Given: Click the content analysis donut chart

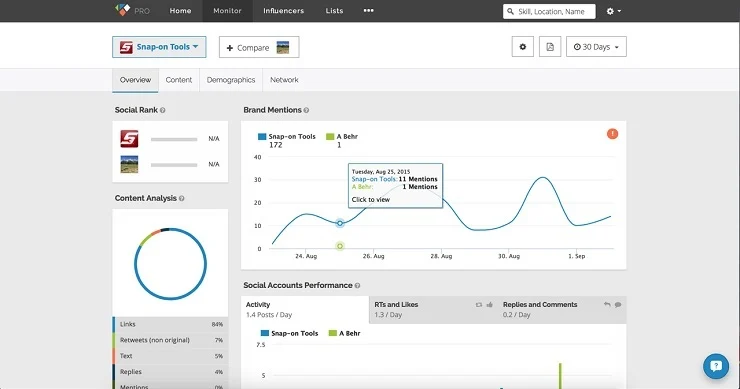Looking at the screenshot, I should coord(170,264).
